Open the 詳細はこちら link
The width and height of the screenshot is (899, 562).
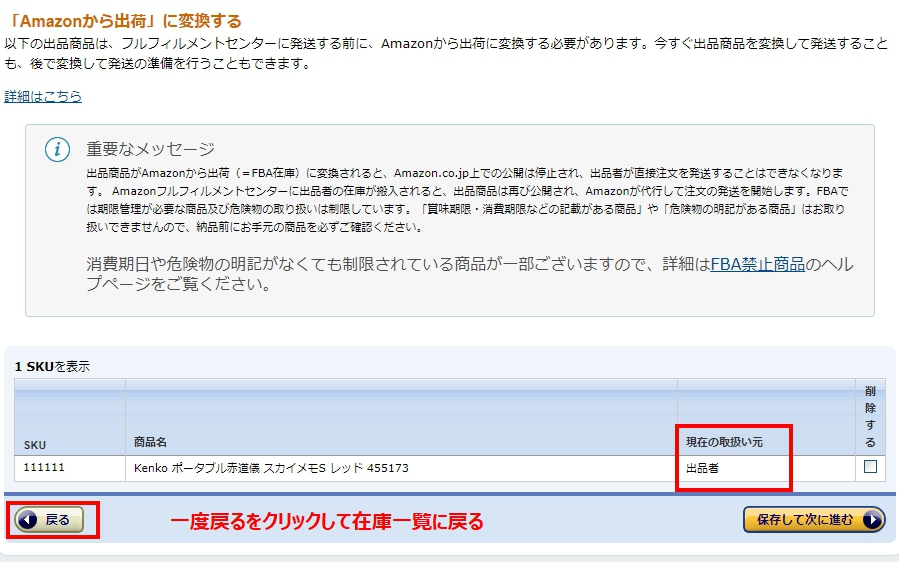click(x=43, y=97)
